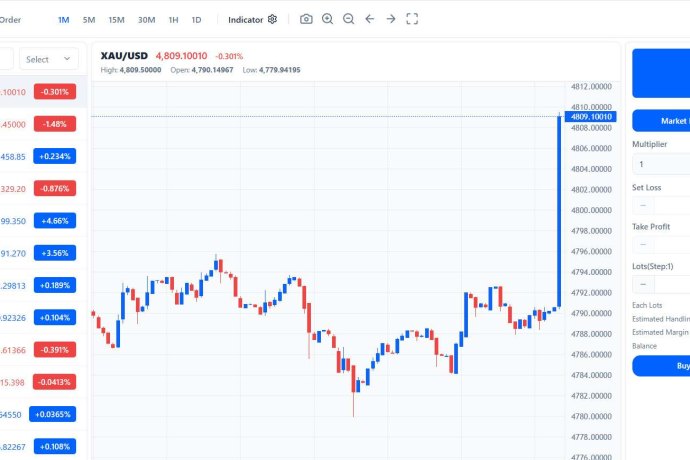Switch to 1M timeframe
The image size is (690, 460).
coord(64,20)
